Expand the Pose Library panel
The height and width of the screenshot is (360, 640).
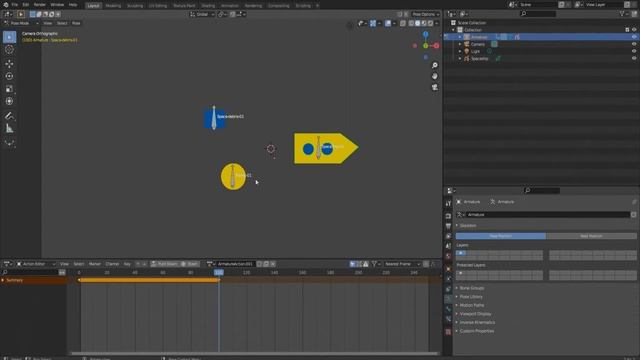[x=471, y=297]
